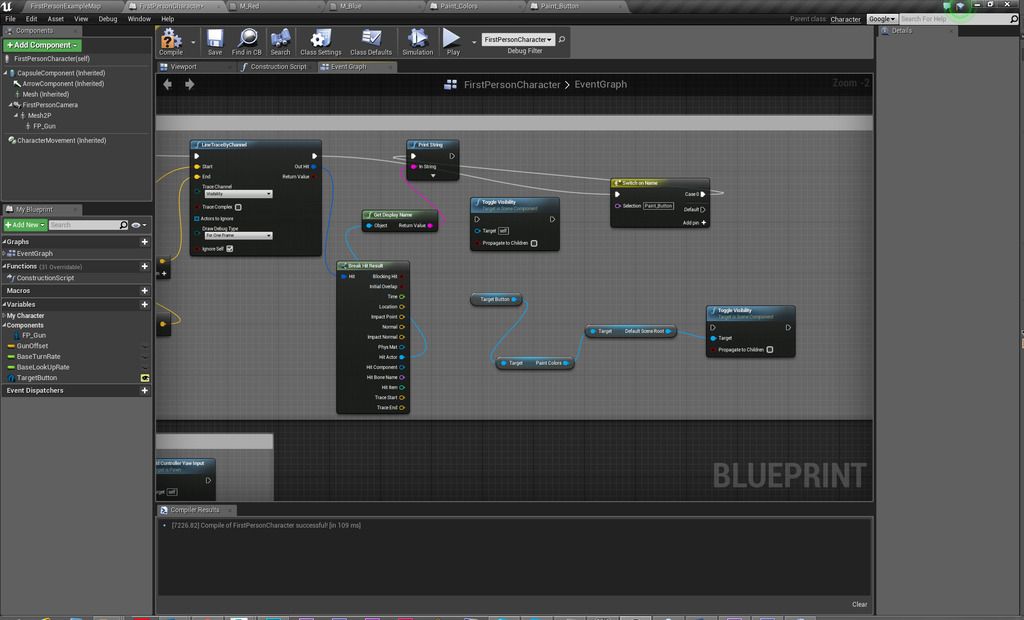
Task: Toggle the eye icon on the TargetButton variable
Action: pos(145,378)
